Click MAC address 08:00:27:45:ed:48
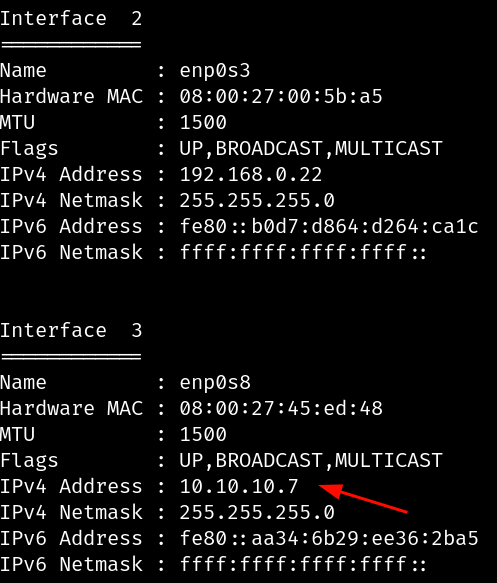The image size is (497, 583). (x=281, y=408)
